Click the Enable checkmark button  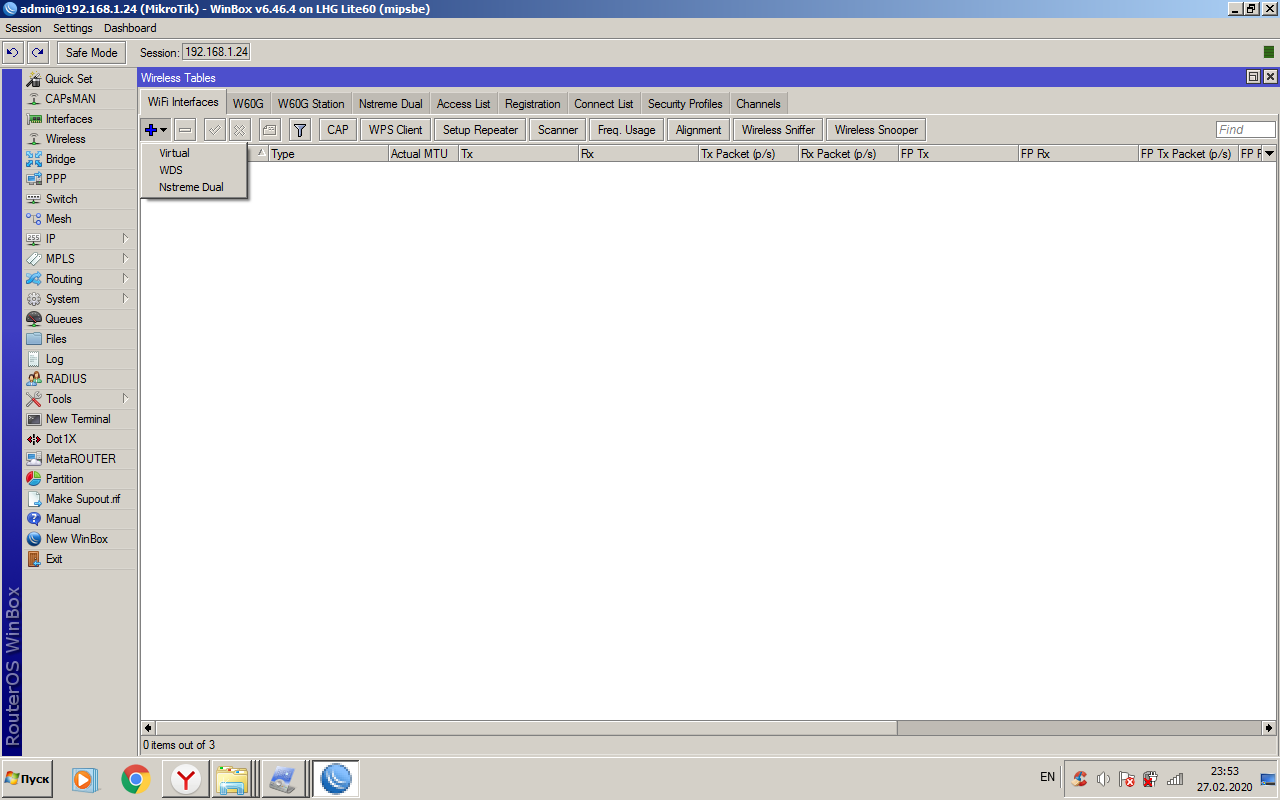pyautogui.click(x=214, y=130)
